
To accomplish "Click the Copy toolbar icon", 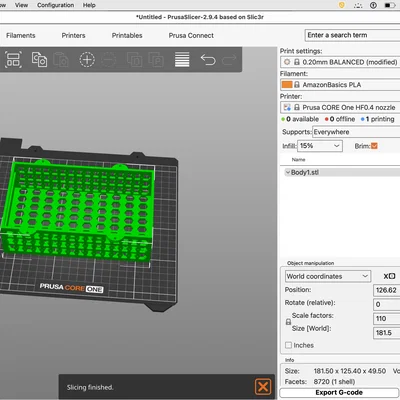I will (39, 59).
